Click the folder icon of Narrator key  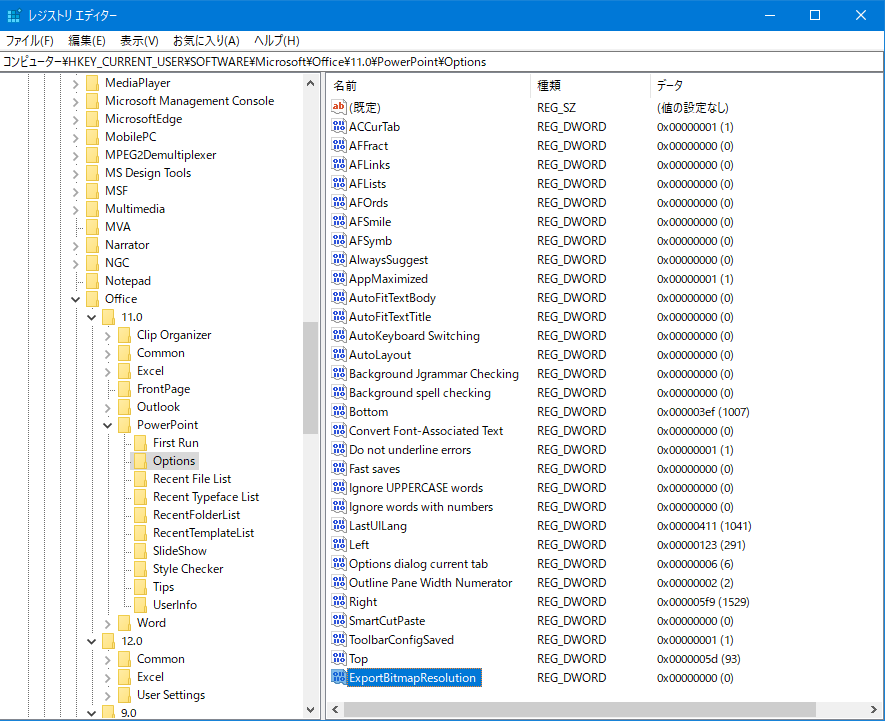point(93,245)
